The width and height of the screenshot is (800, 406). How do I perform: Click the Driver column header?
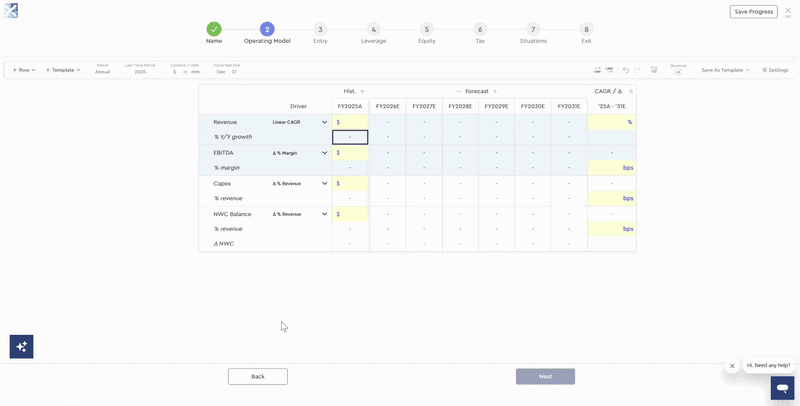coord(298,107)
